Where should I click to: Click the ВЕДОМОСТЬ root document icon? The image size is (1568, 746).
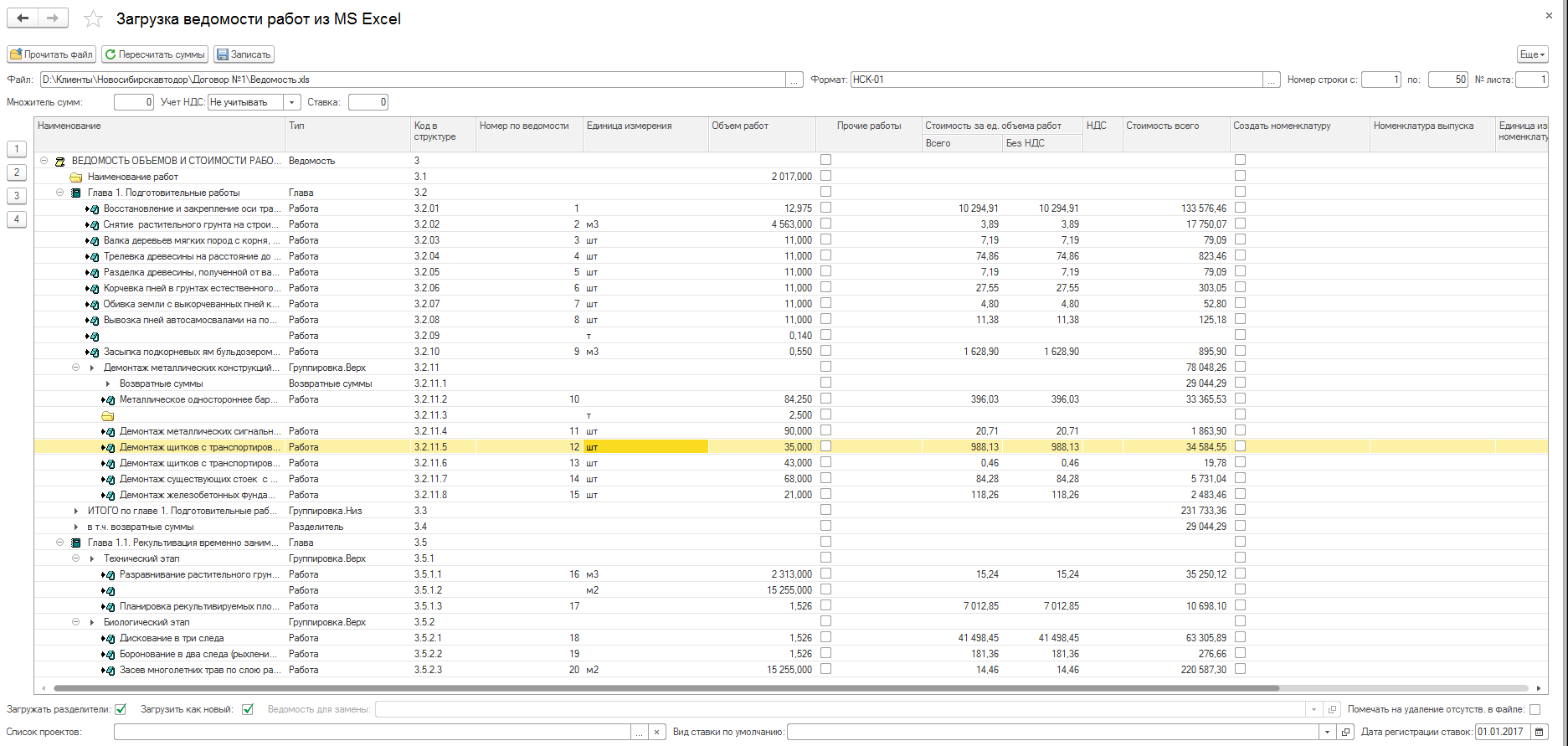click(60, 161)
